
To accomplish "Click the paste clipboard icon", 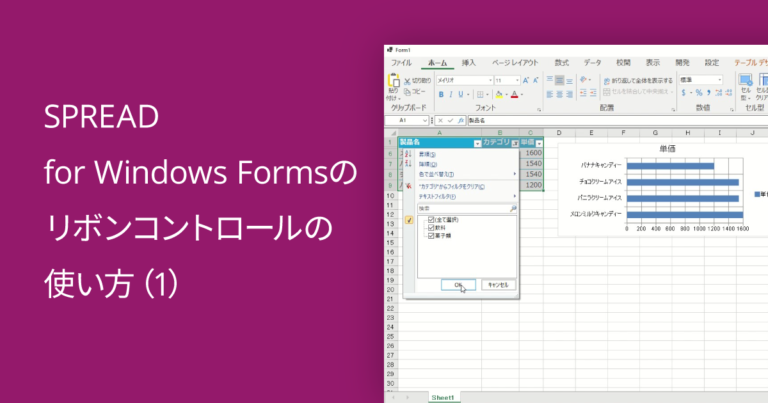I will tap(394, 80).
